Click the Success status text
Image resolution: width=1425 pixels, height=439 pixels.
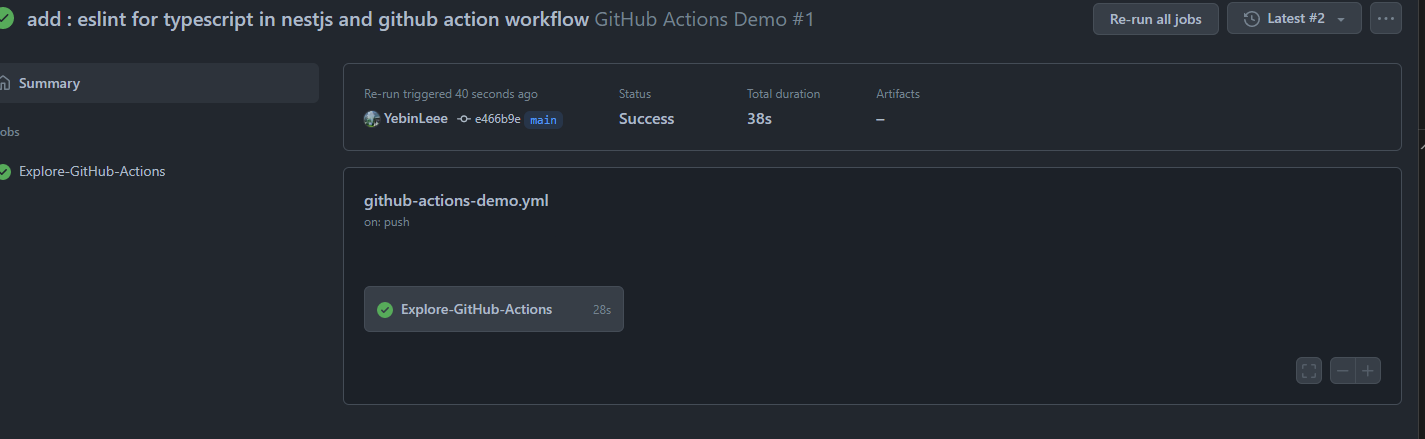click(x=647, y=119)
